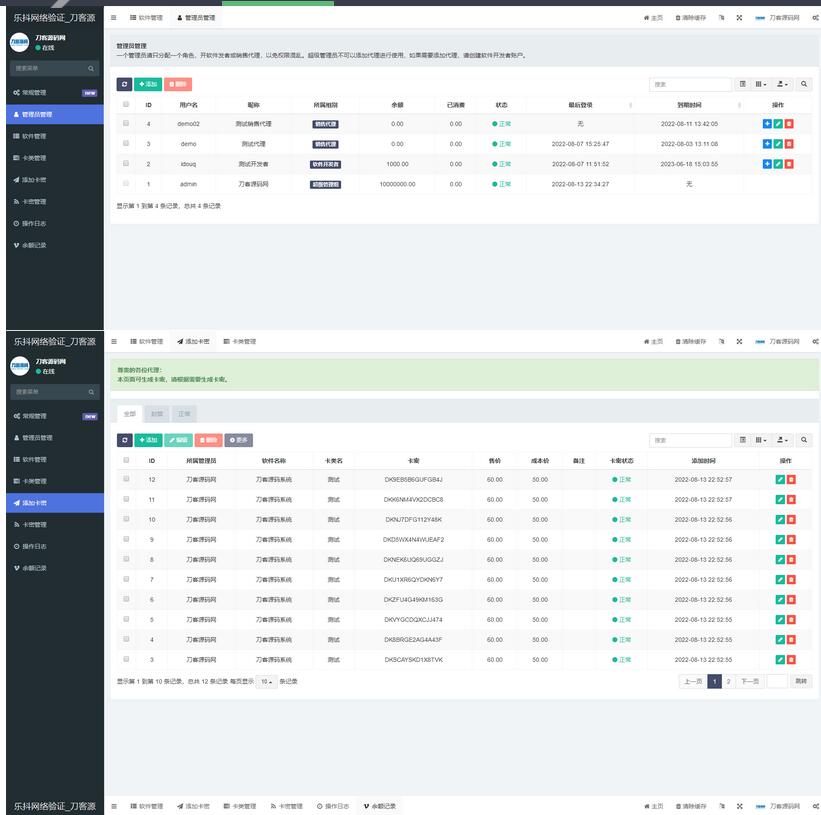Open export dropdown in card list toolbar

coord(783,440)
